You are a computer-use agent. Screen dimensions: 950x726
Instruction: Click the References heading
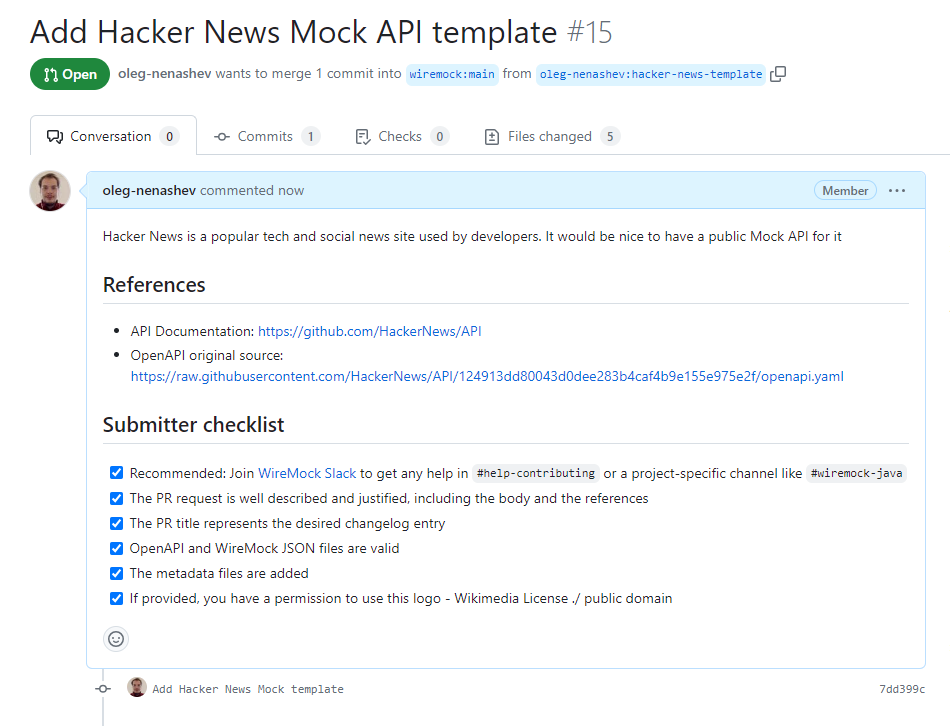[154, 285]
